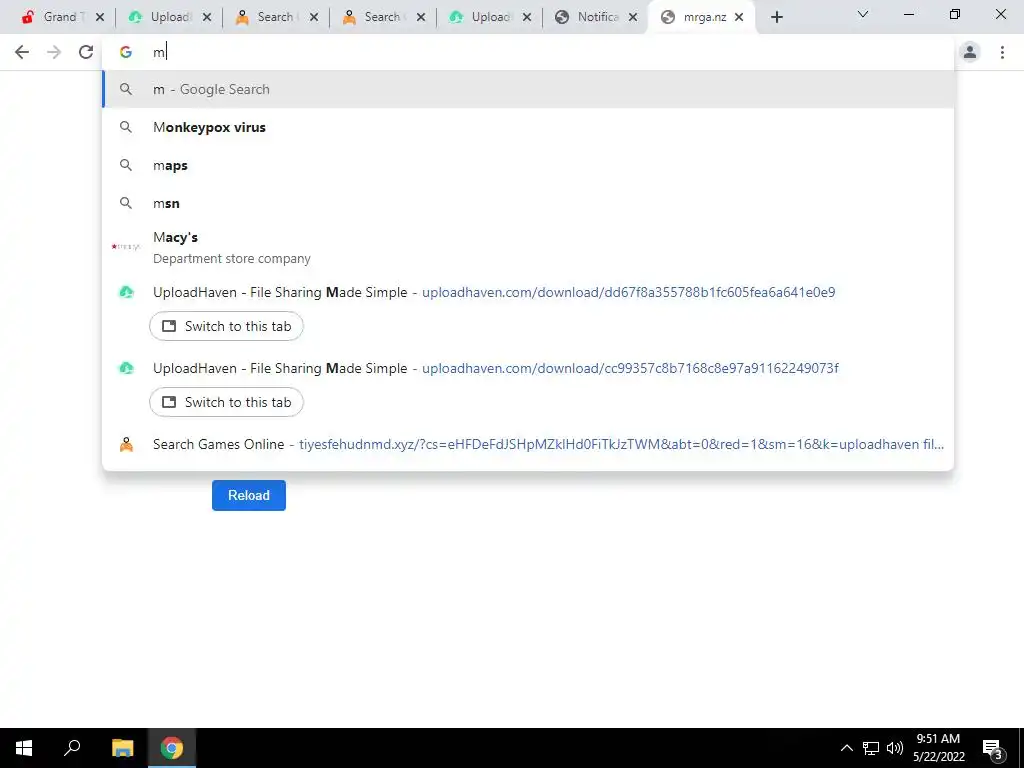The width and height of the screenshot is (1024, 768).
Task: Close the second Search tab
Action: pos(421,17)
